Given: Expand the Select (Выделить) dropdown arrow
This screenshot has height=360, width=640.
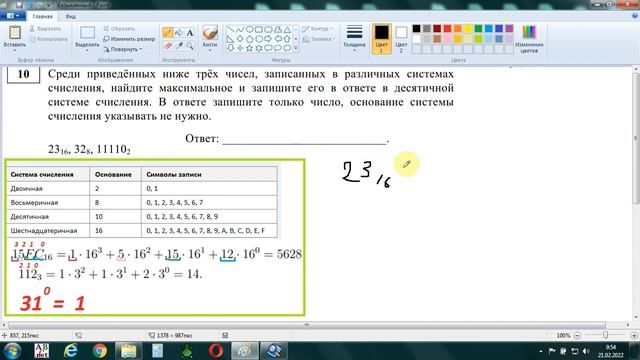Looking at the screenshot, I should click(x=87, y=51).
